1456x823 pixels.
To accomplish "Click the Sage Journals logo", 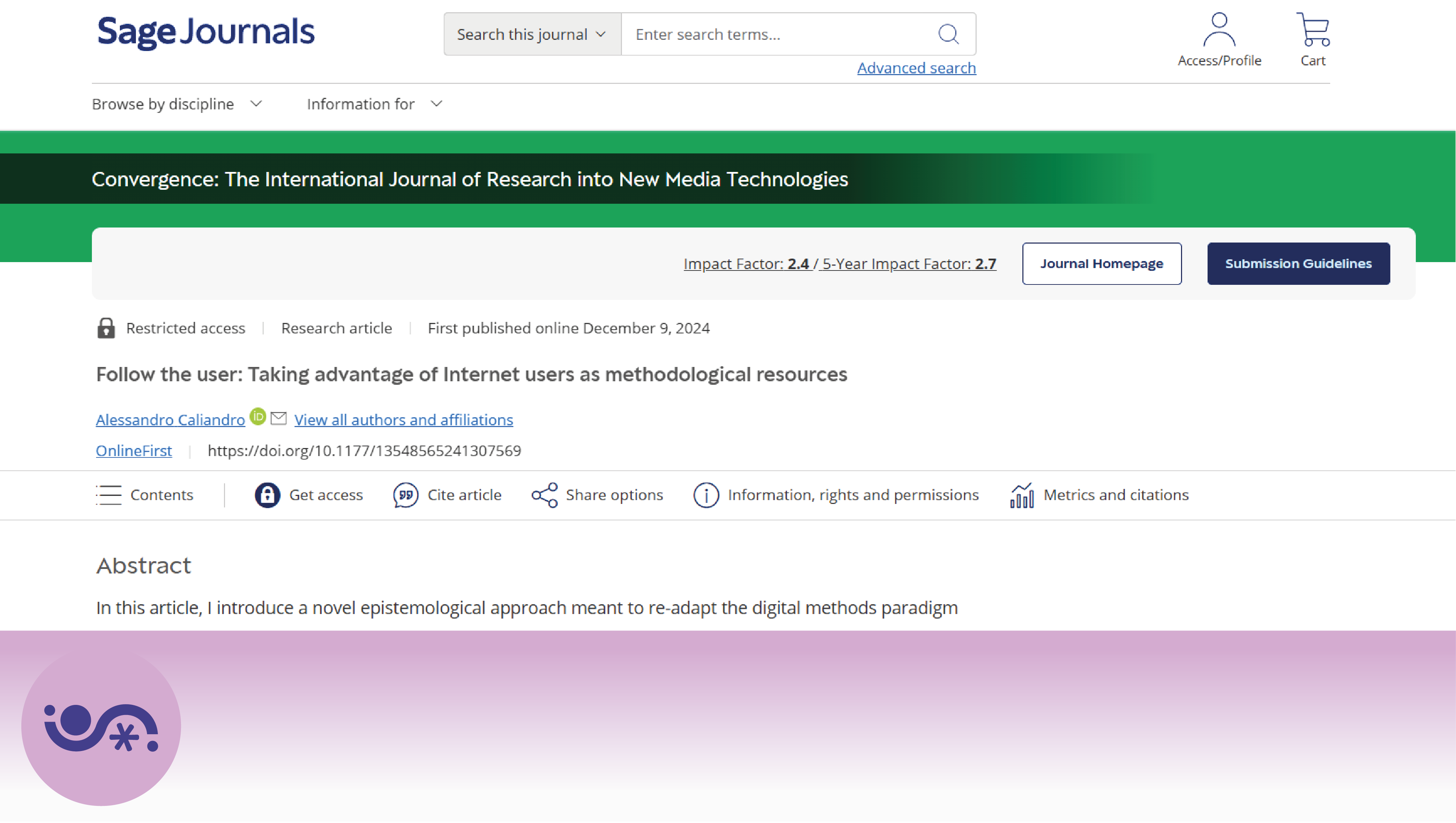I will pyautogui.click(x=206, y=32).
